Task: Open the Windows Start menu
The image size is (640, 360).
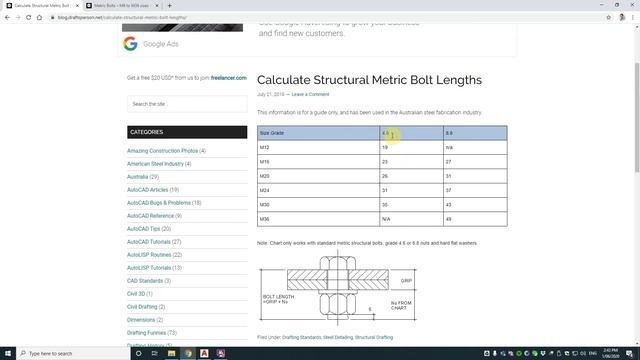Action: point(8,353)
